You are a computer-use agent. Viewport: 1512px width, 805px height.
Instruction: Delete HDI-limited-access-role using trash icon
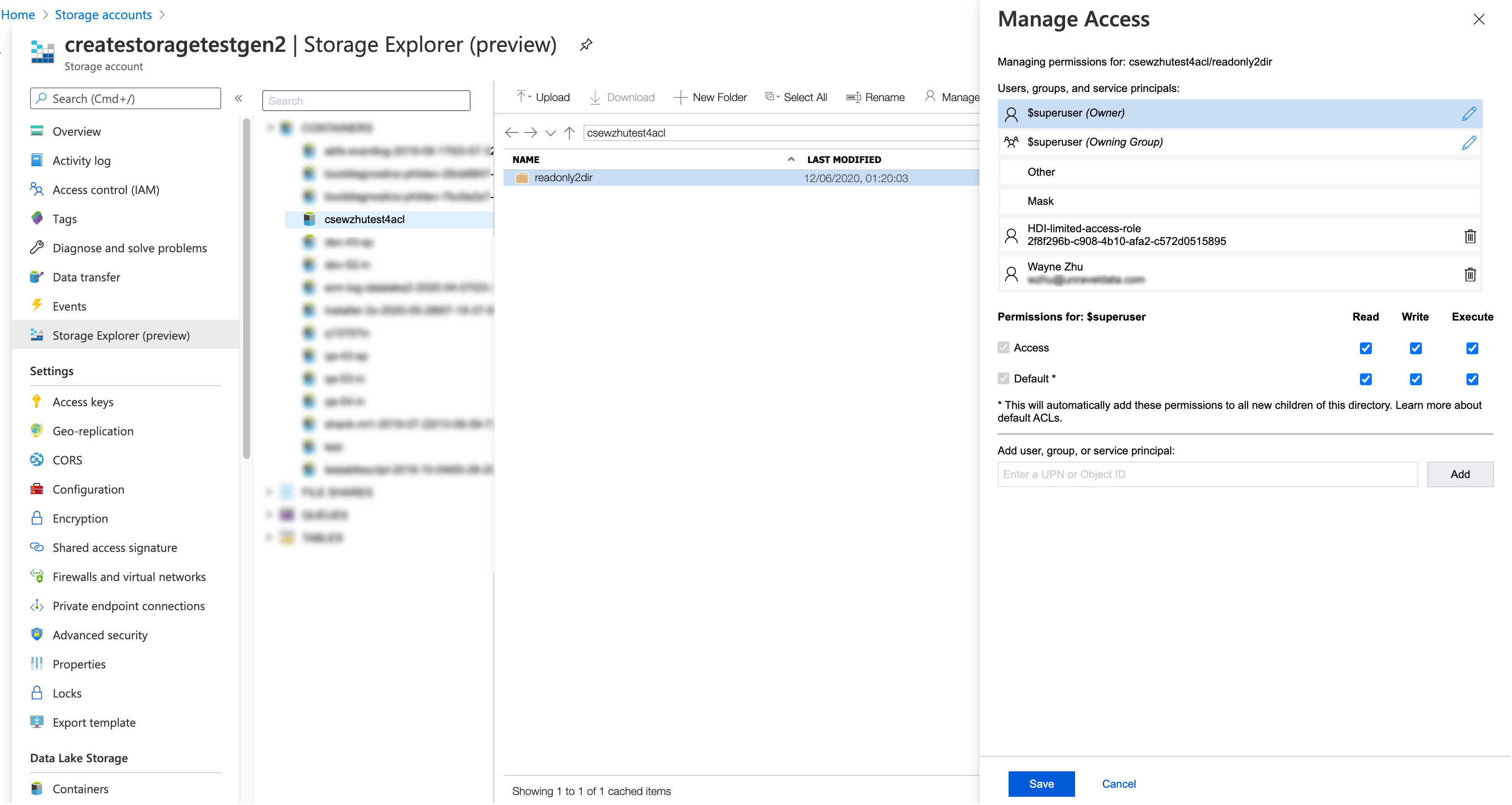click(1470, 236)
